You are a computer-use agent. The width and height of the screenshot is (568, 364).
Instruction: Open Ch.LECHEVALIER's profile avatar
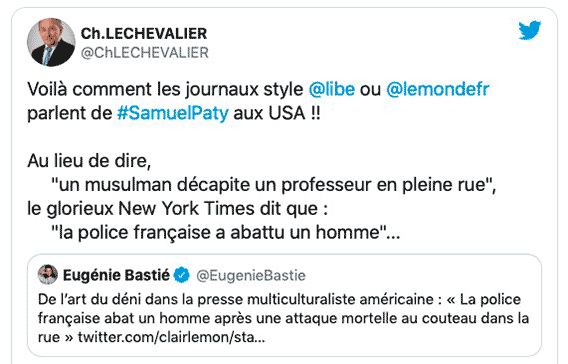click(x=51, y=42)
